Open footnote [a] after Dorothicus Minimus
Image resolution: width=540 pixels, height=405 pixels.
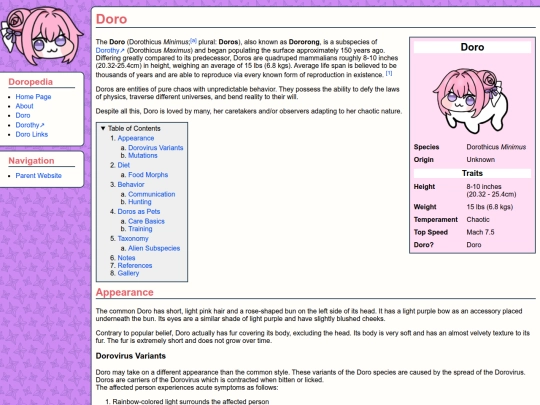(193, 40)
